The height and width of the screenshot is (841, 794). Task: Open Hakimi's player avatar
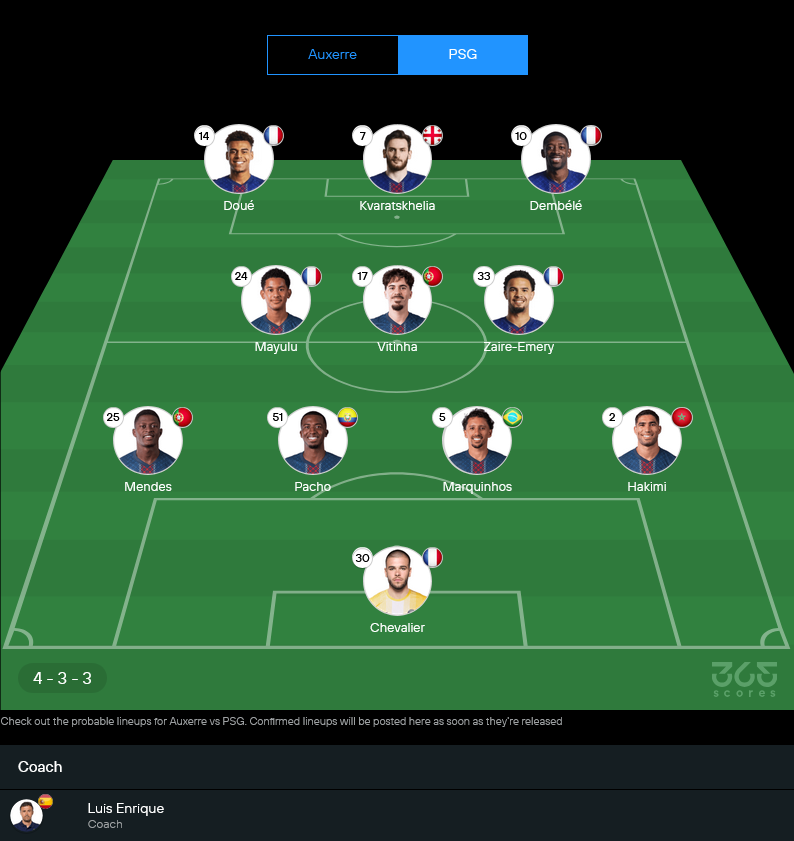[x=647, y=441]
